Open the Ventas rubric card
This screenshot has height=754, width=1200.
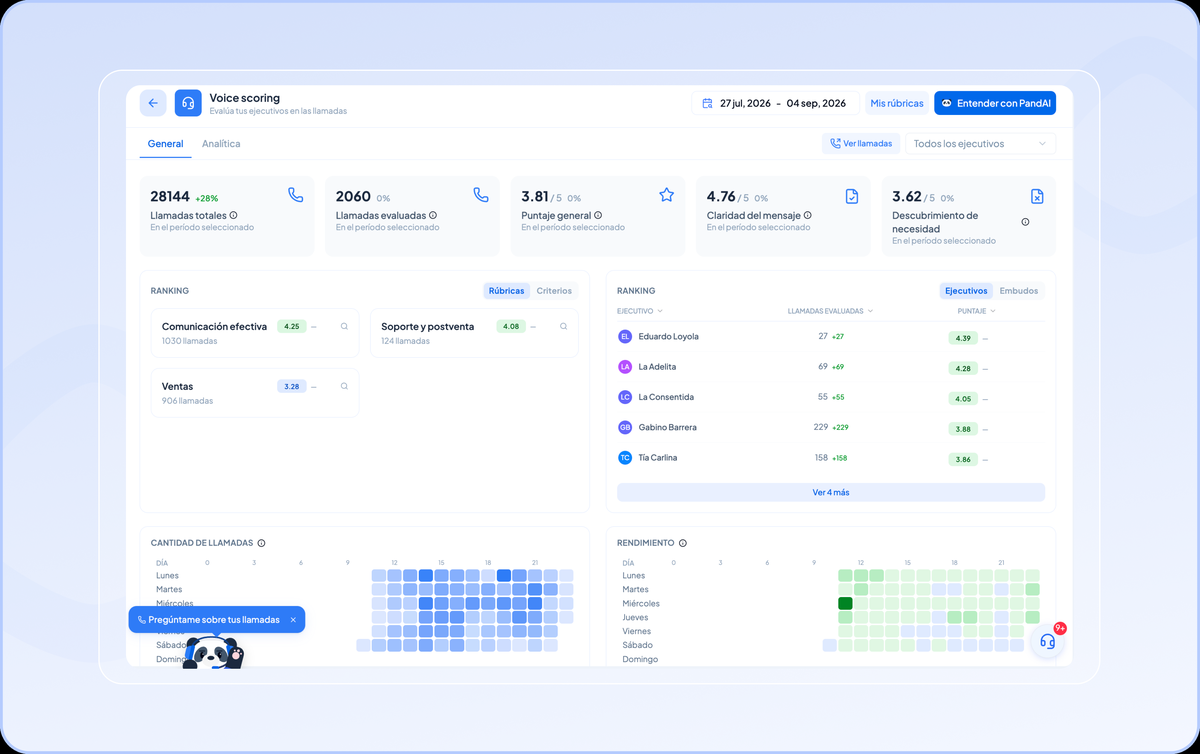click(255, 393)
